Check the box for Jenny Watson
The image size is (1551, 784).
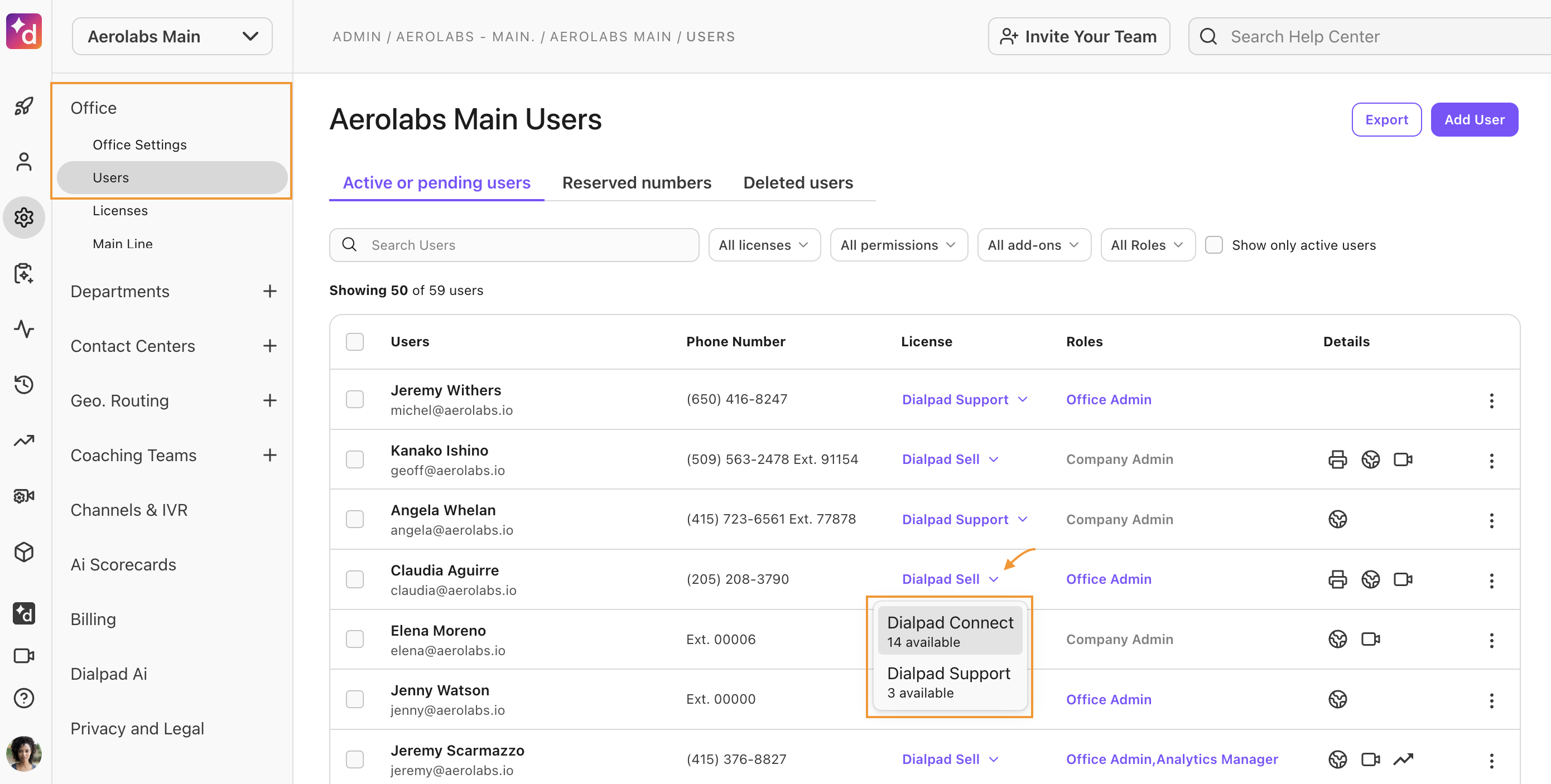pyautogui.click(x=355, y=699)
